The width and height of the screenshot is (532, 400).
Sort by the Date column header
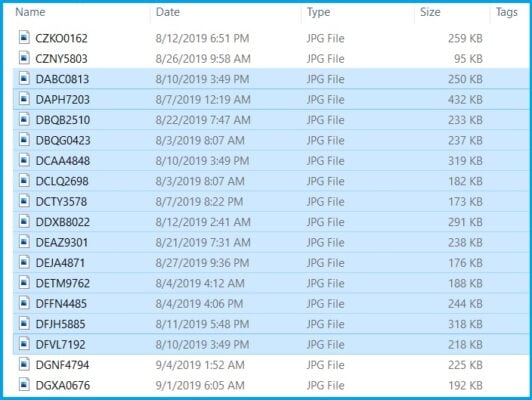tap(168, 12)
